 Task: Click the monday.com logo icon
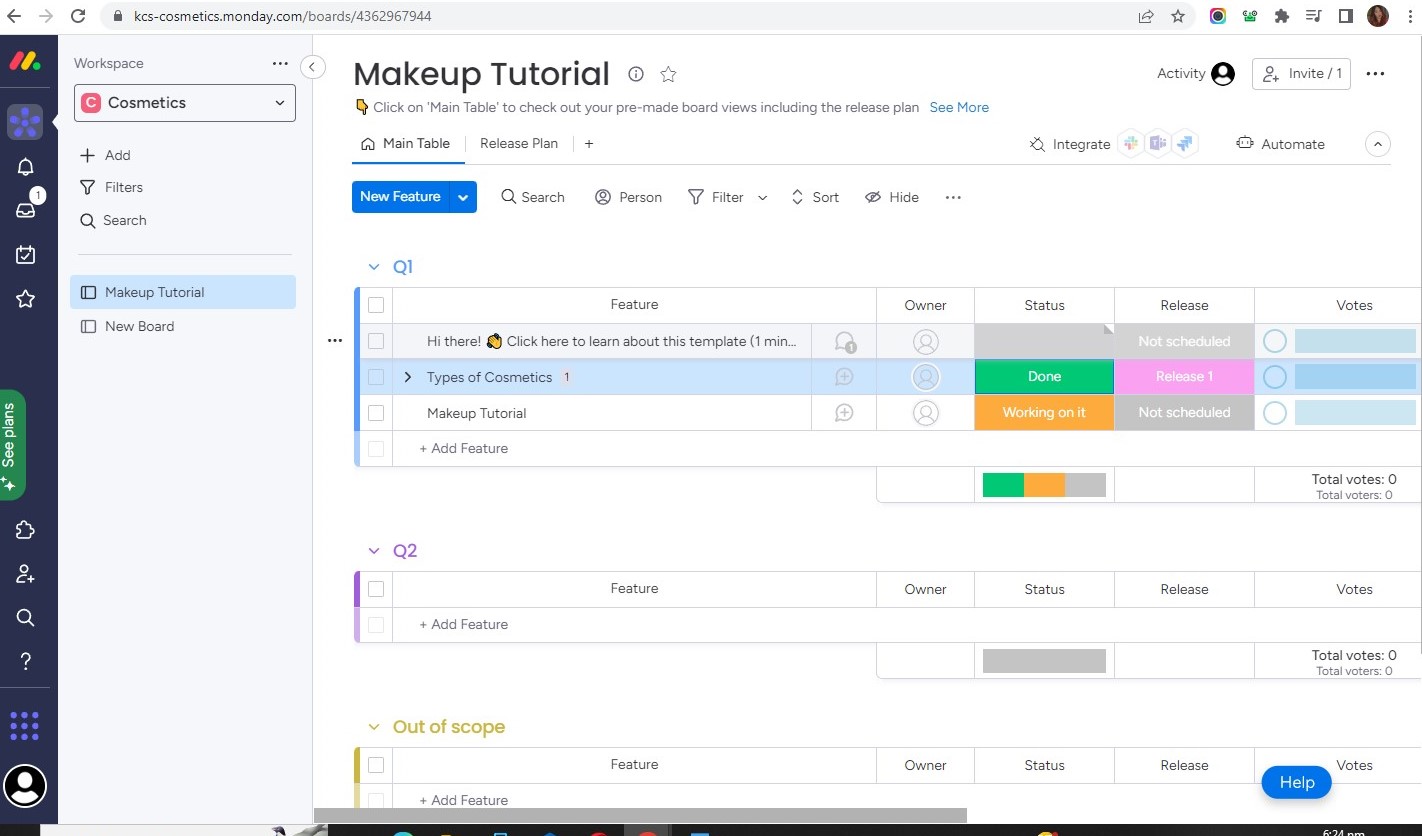25,62
